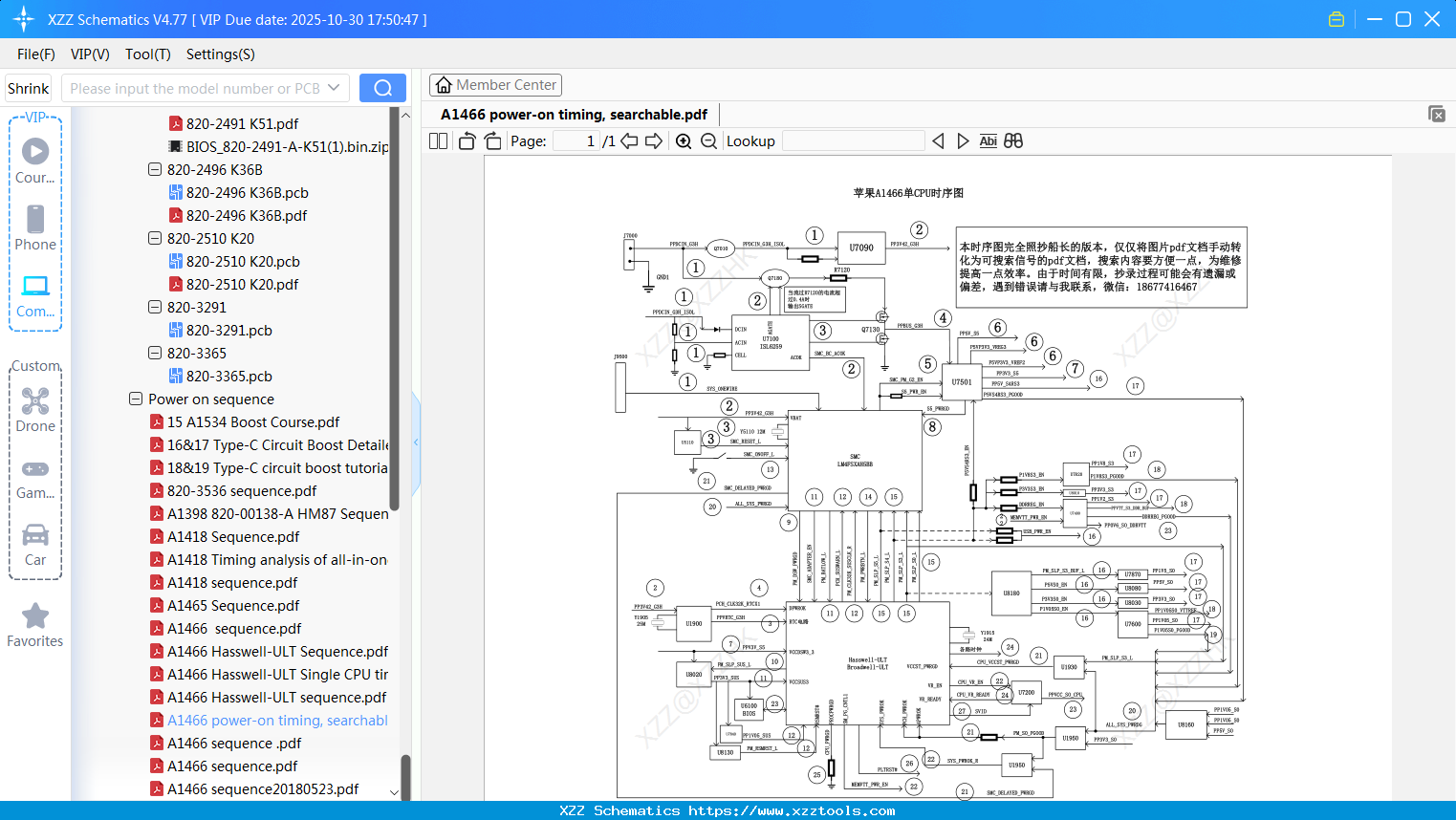Screen dimensions: 1456x820
Task: Open the Settings(S) menu
Action: tap(220, 54)
